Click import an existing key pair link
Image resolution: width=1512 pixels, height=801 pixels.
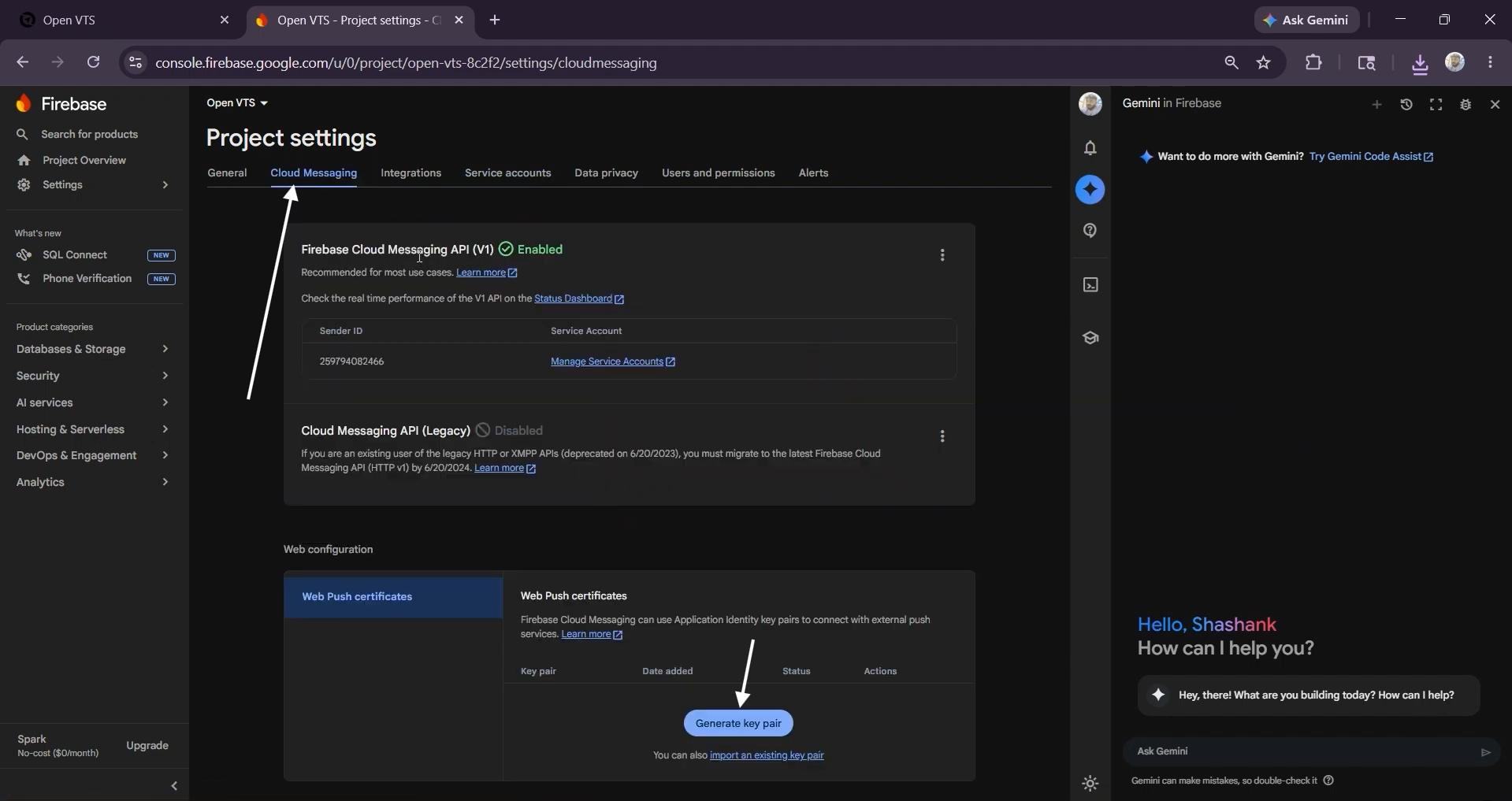[x=767, y=755]
